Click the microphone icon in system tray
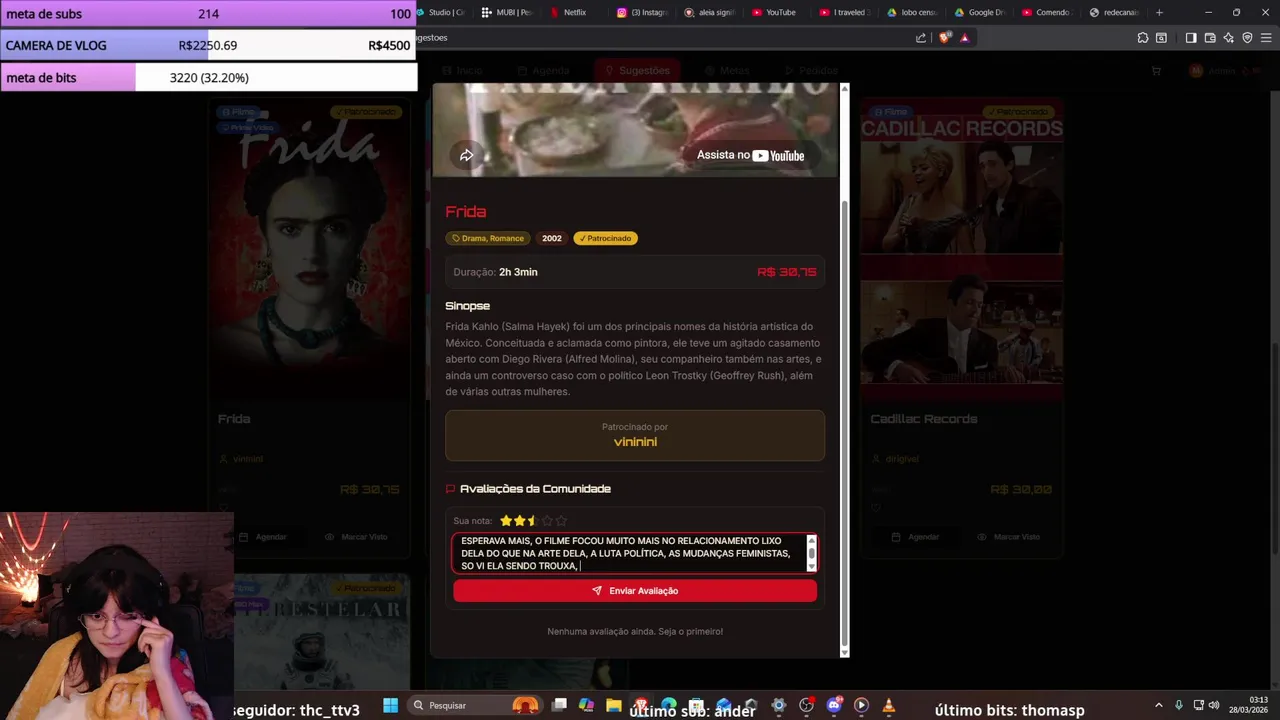The height and width of the screenshot is (720, 1280). click(1179, 705)
